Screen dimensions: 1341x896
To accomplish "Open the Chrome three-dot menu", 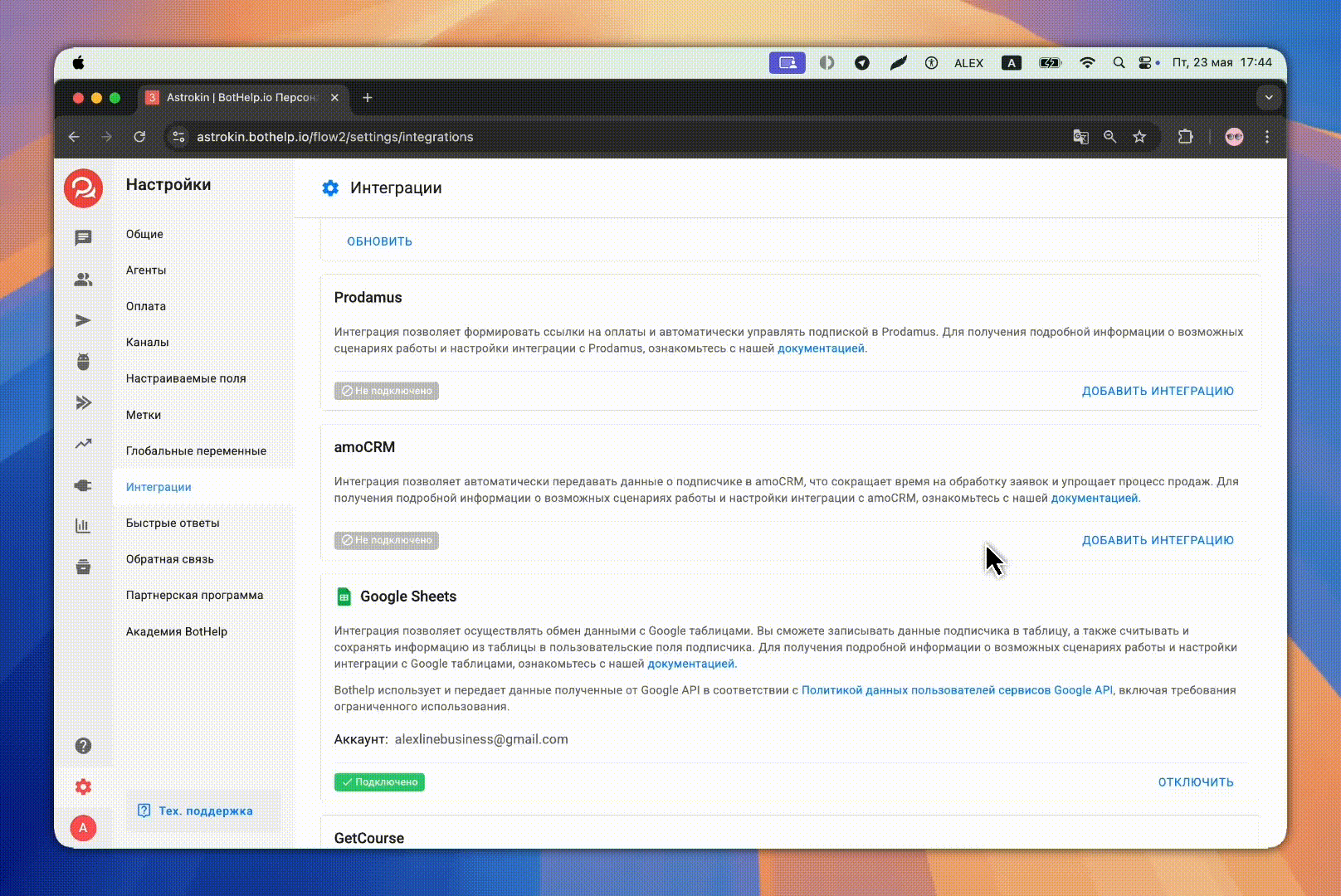I will [1267, 137].
